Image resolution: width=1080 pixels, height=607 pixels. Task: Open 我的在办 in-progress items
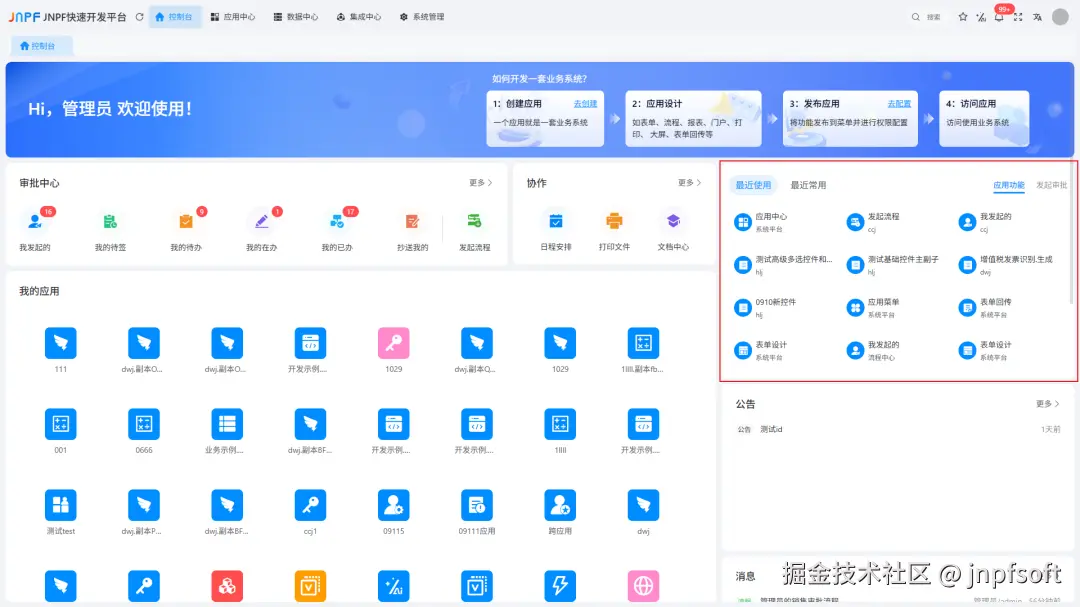click(x=260, y=230)
